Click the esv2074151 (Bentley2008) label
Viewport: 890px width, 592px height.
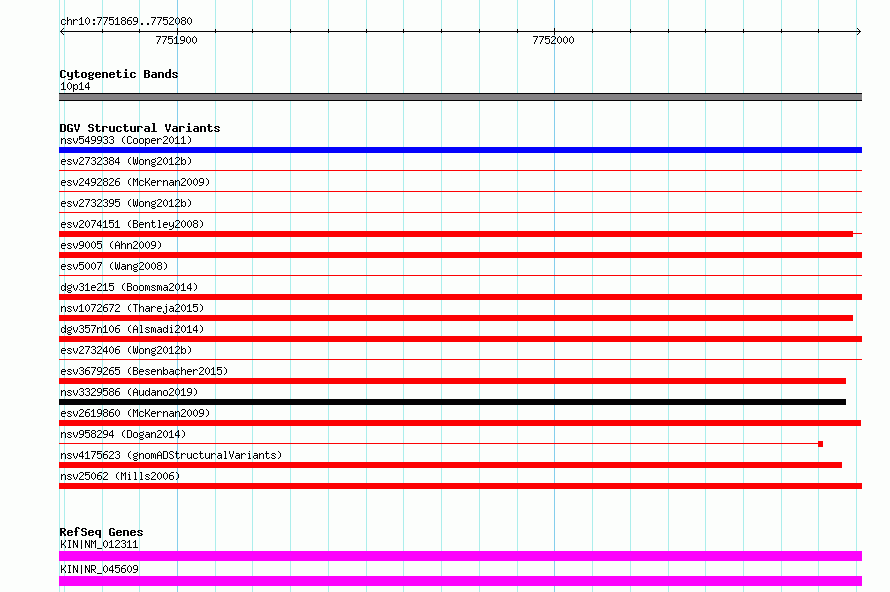pos(132,224)
